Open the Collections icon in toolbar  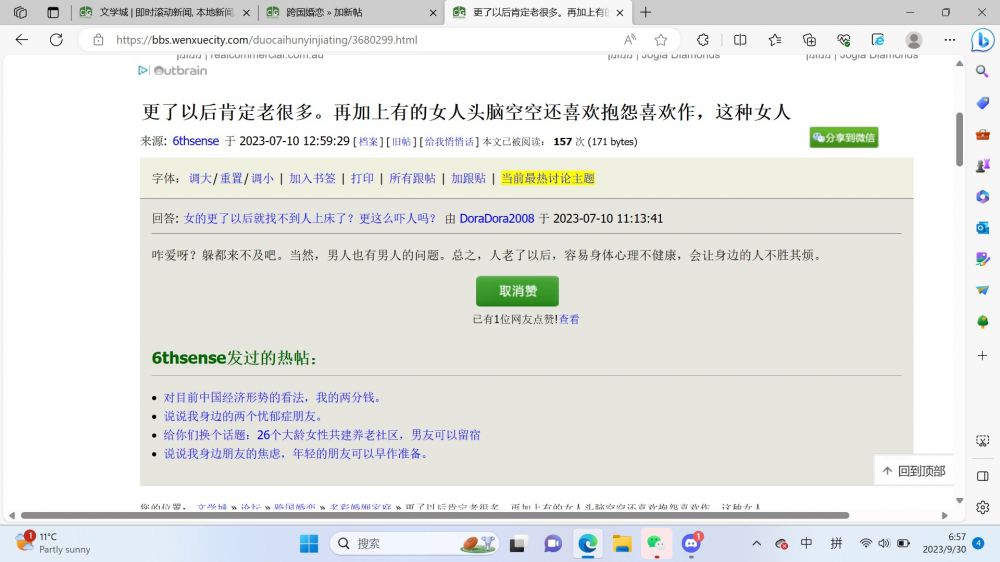click(x=809, y=40)
